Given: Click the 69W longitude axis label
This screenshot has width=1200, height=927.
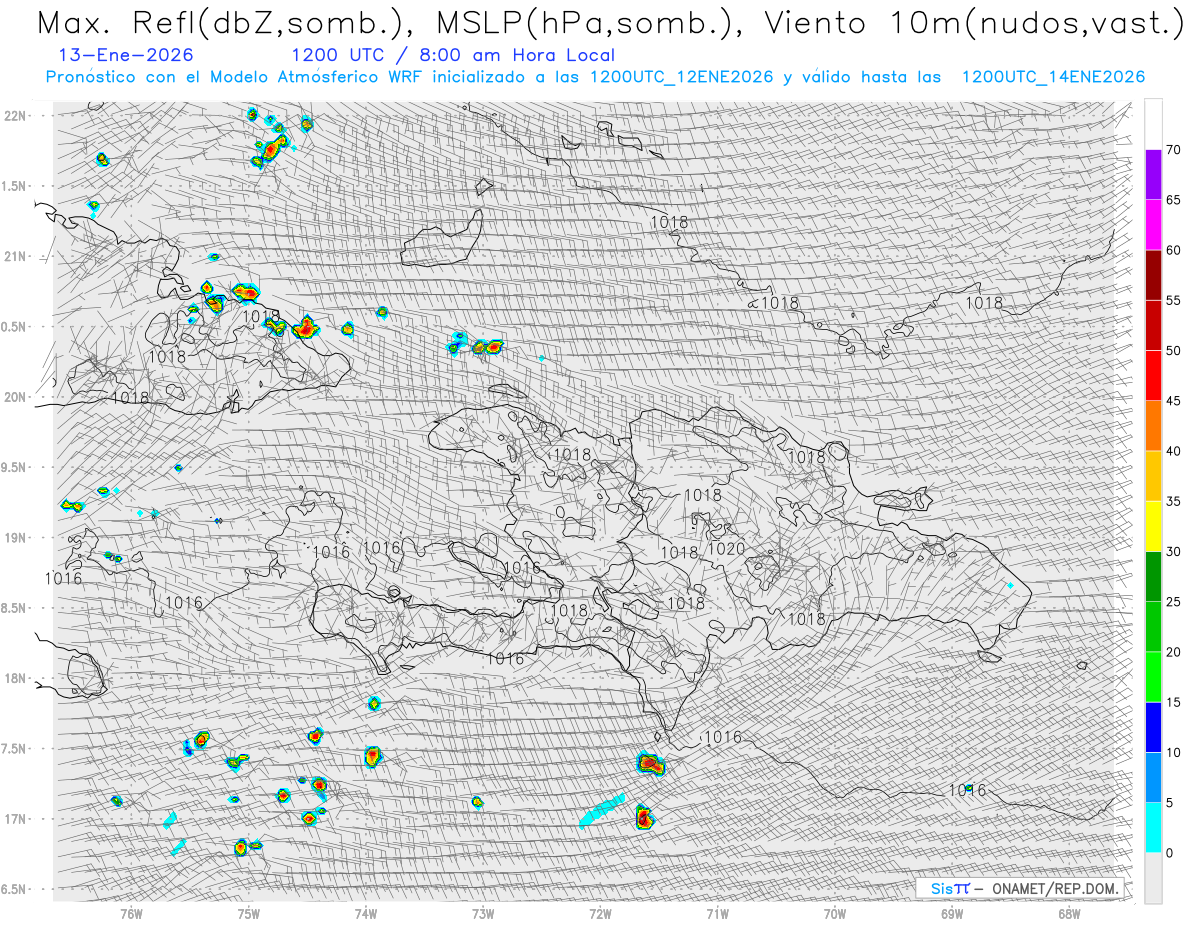Looking at the screenshot, I should point(952,913).
